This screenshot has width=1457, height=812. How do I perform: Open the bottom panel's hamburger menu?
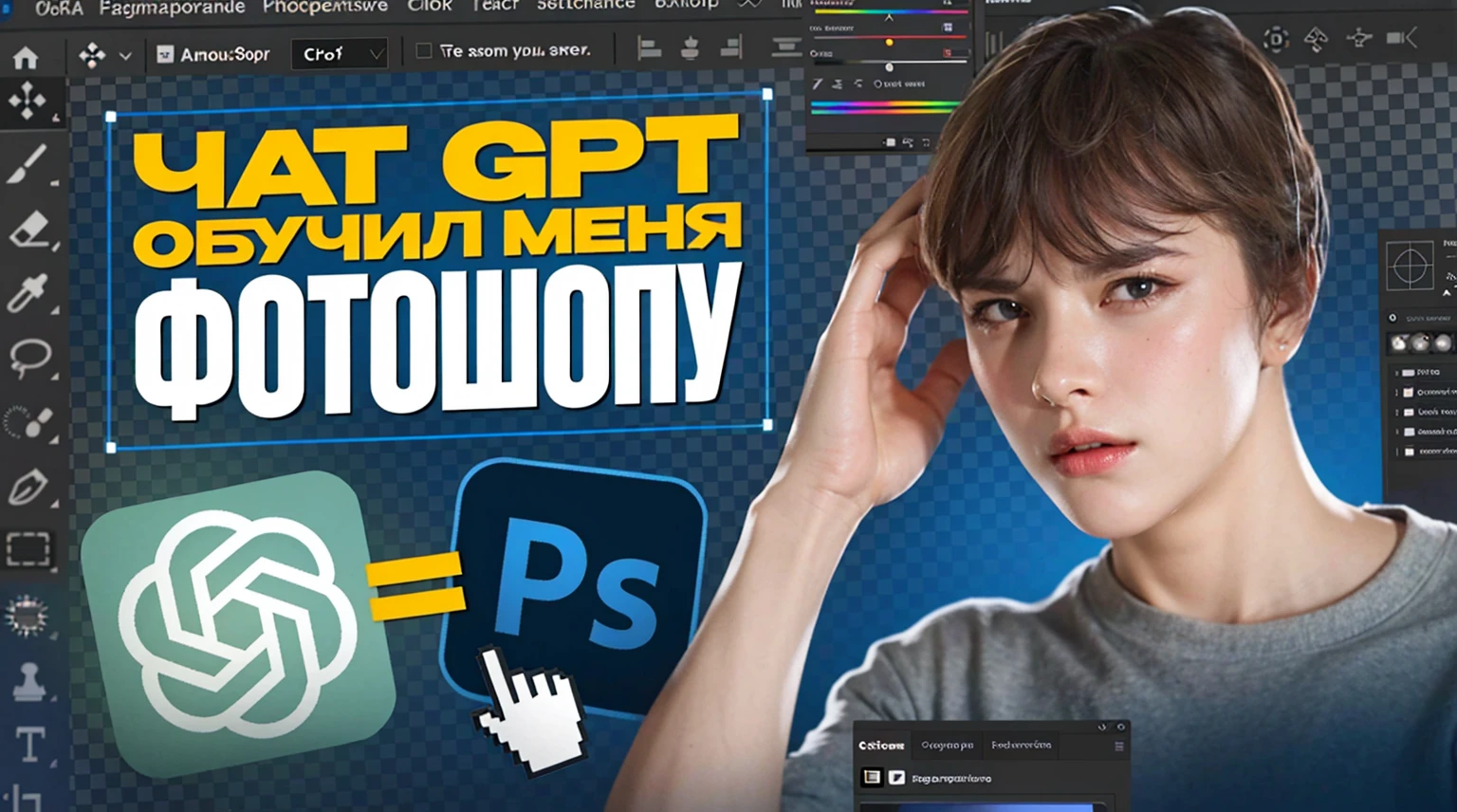(x=1119, y=747)
